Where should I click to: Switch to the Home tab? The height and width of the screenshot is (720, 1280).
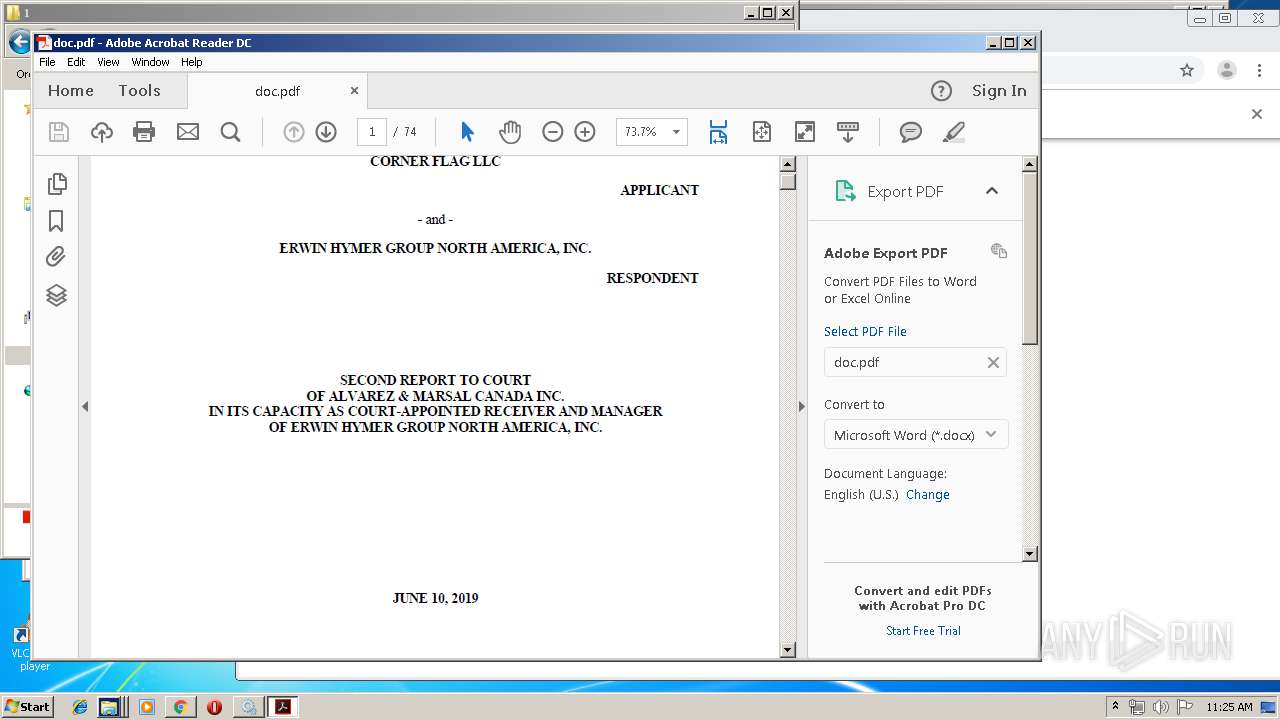(71, 91)
